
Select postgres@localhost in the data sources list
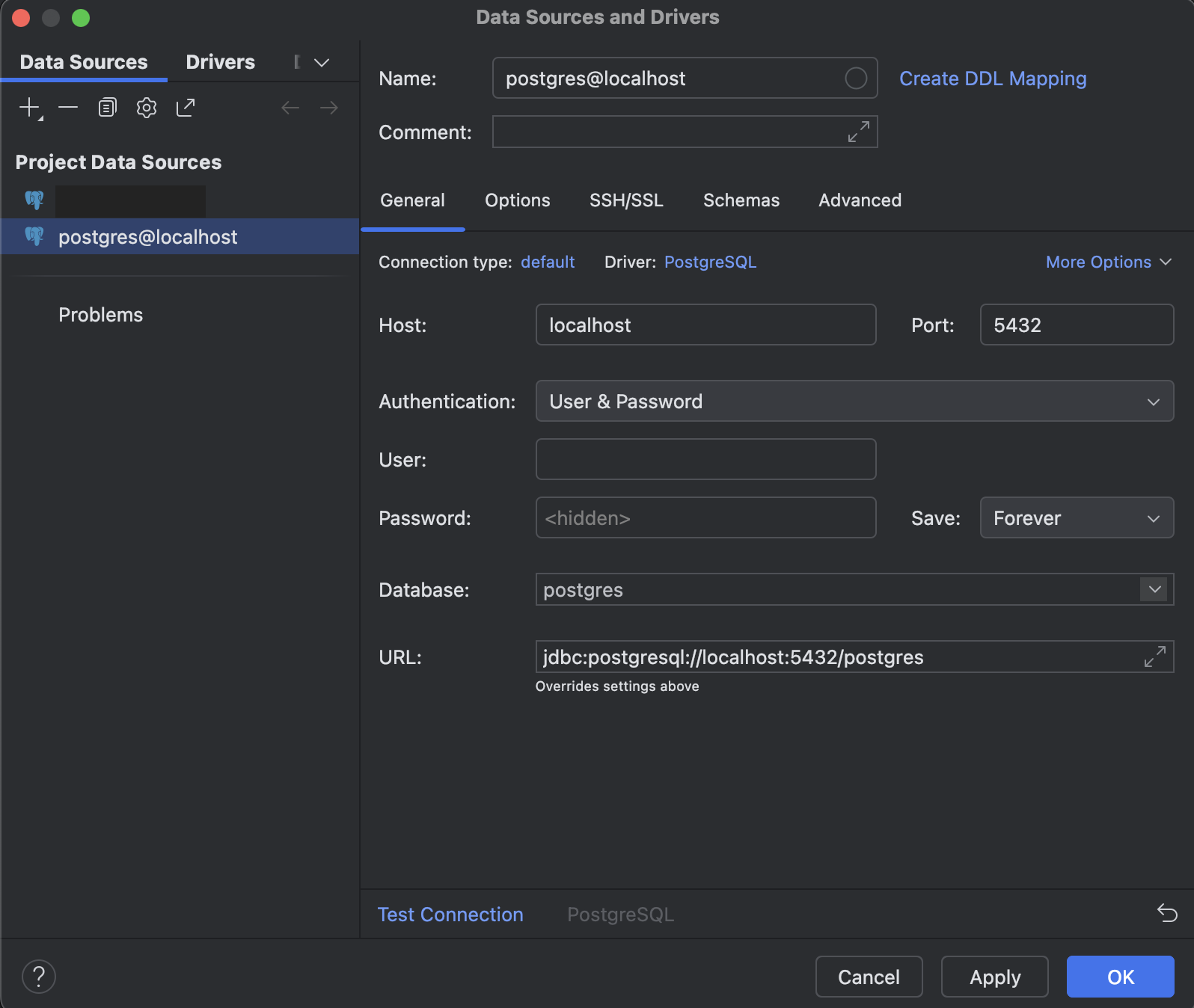click(180, 236)
